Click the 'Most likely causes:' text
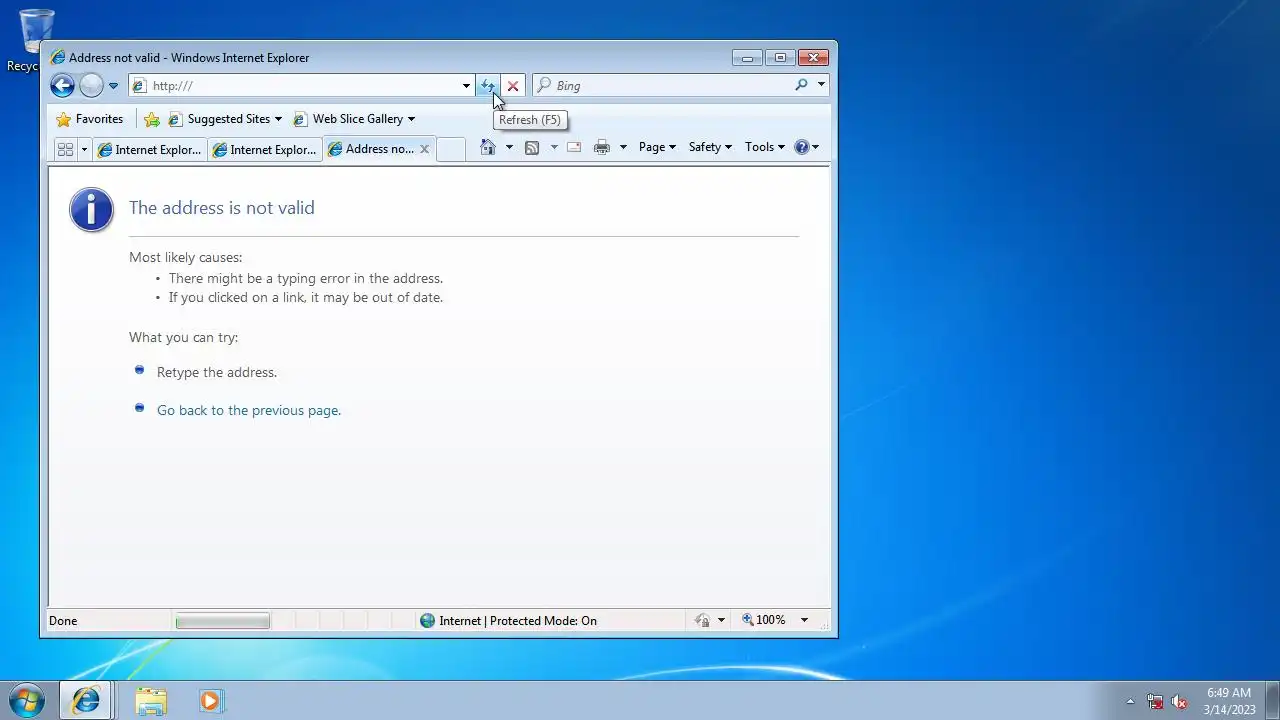The image size is (1280, 720). point(185,257)
